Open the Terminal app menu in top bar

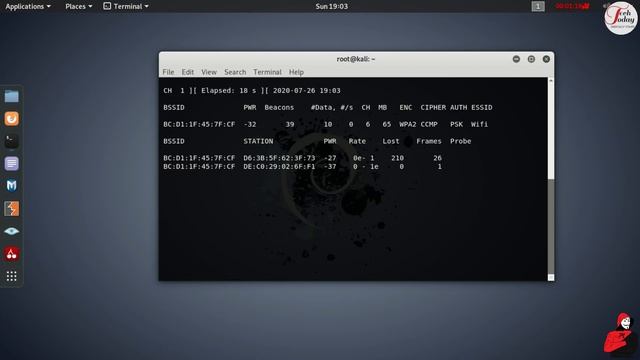[x=126, y=6]
